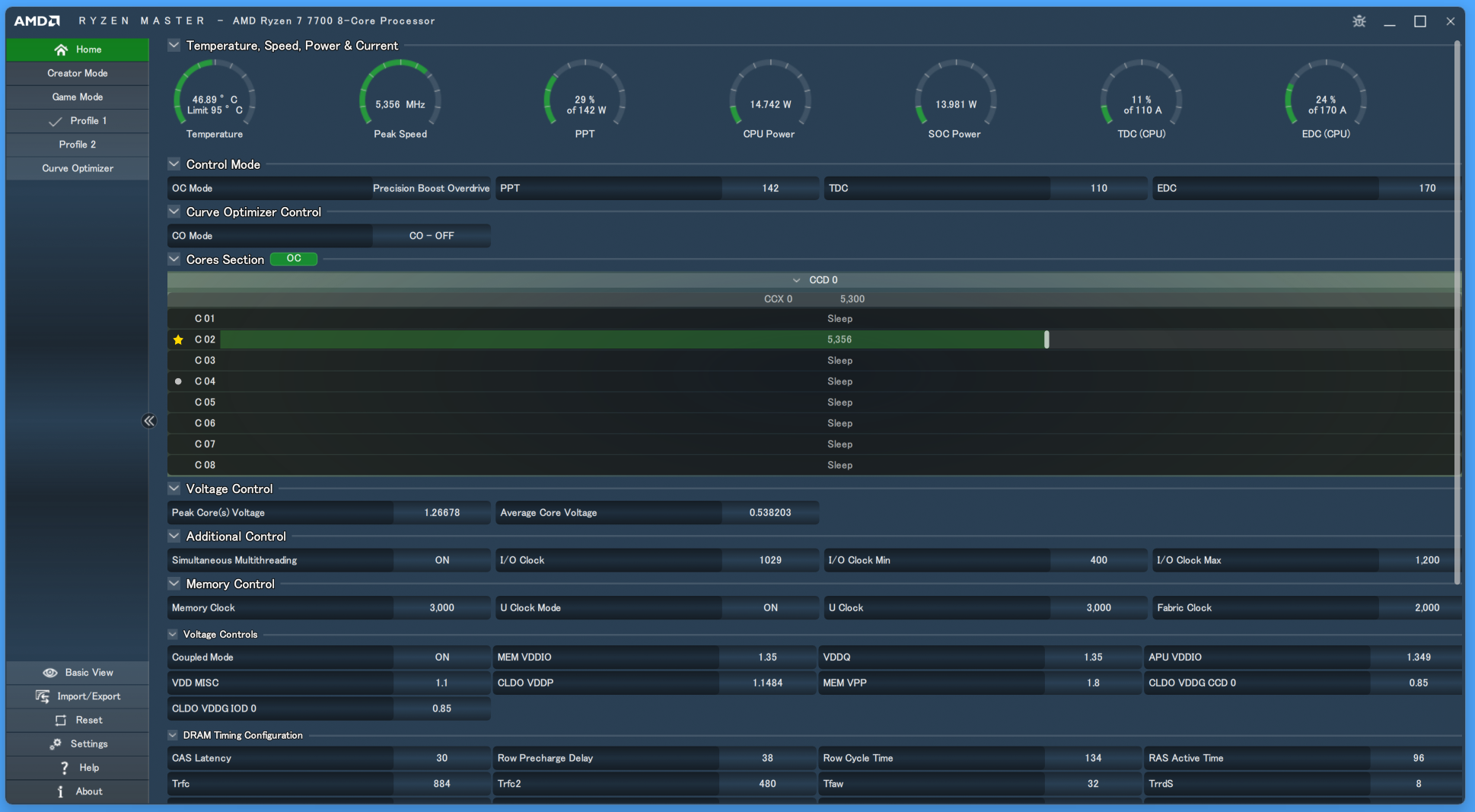Click the gold star on core C 02

178,339
